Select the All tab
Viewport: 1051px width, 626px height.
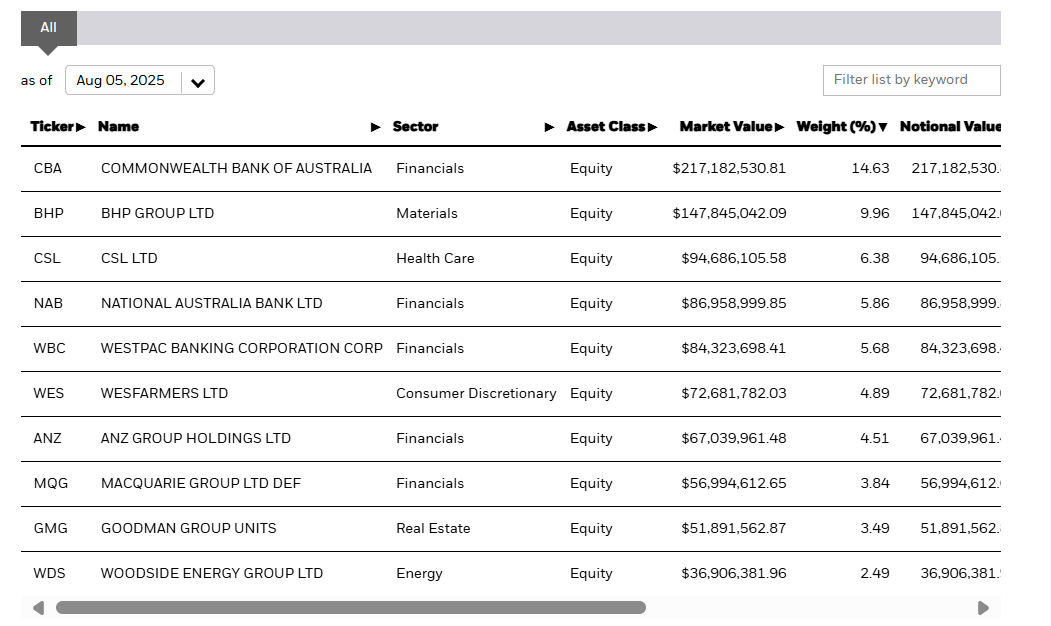[x=48, y=28]
